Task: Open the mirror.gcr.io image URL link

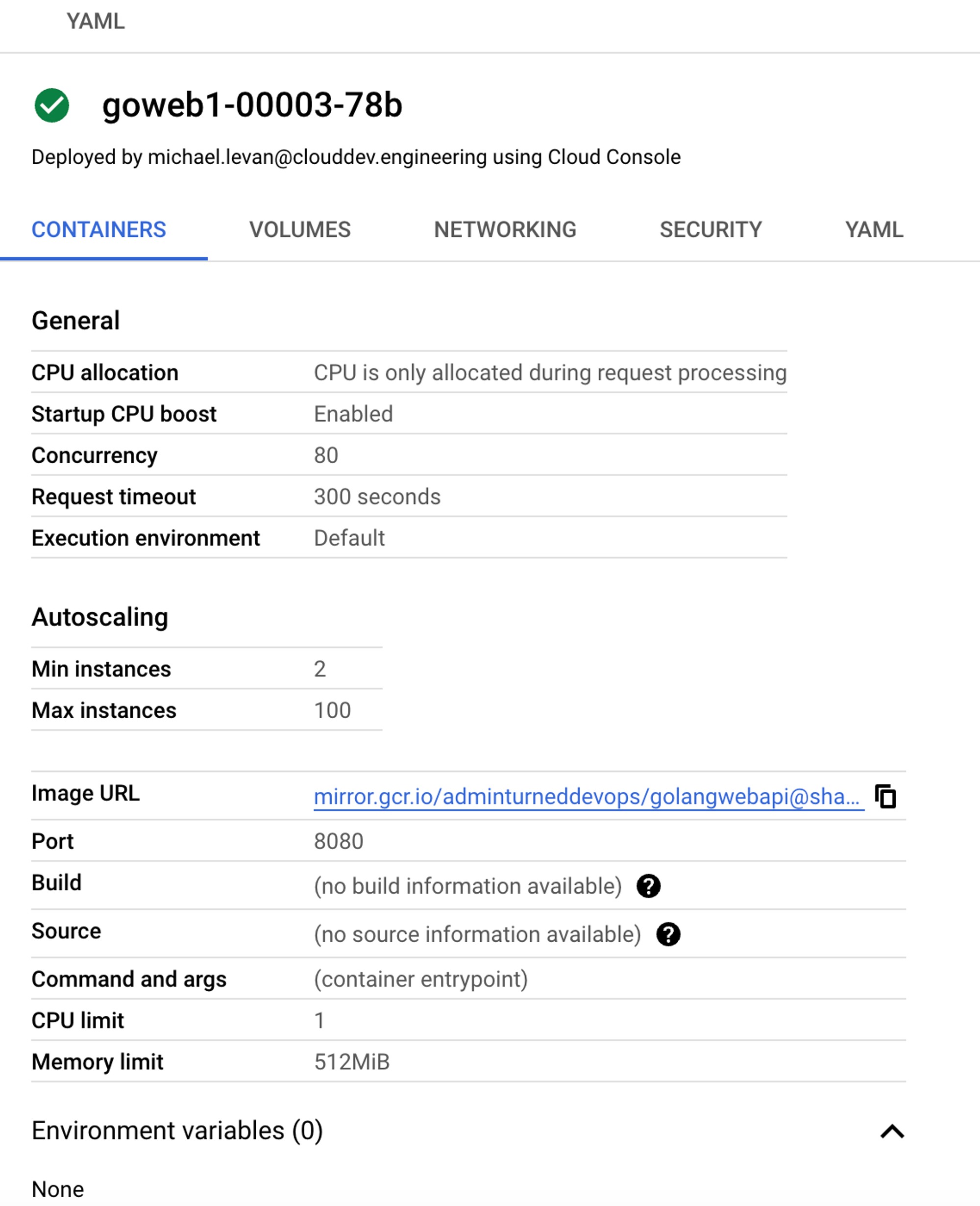Action: coord(587,797)
